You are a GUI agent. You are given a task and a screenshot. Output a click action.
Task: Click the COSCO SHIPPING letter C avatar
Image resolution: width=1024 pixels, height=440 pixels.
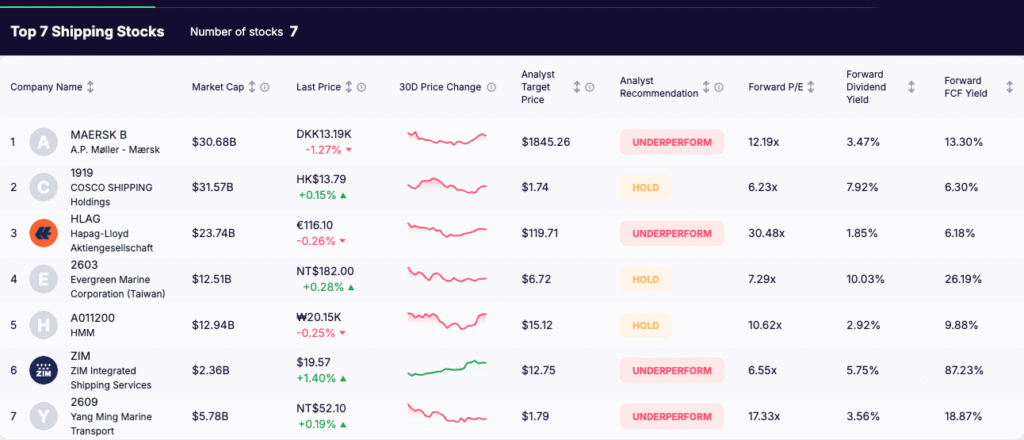point(44,187)
